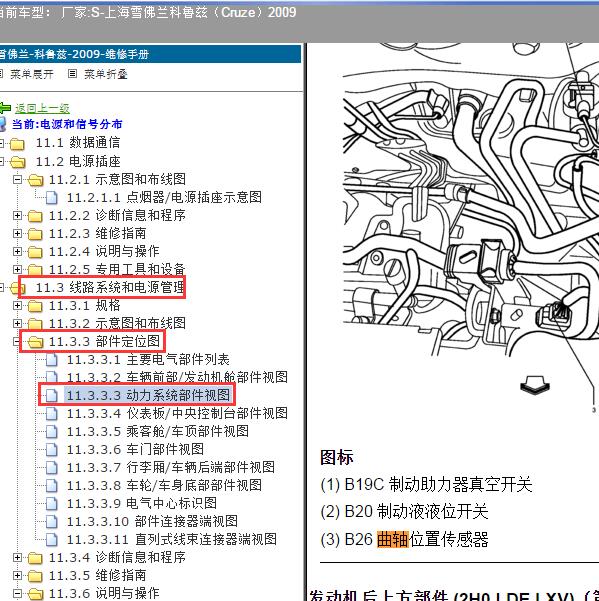This screenshot has height=601, width=599.
Task: Expand the 11.3.2 示意图和布线图 node
Action: (x=17, y=323)
